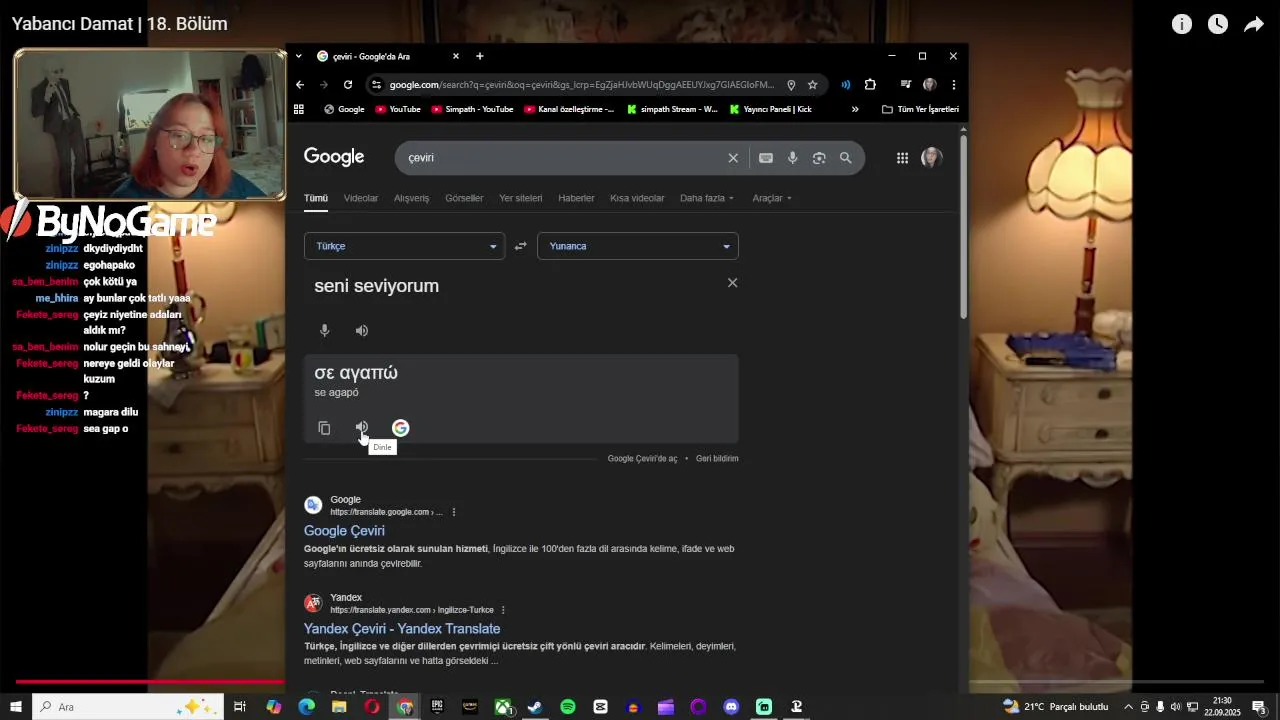The width and height of the screenshot is (1280, 720).
Task: Close the çeviri - Google'da Ara tab
Action: coord(456,56)
